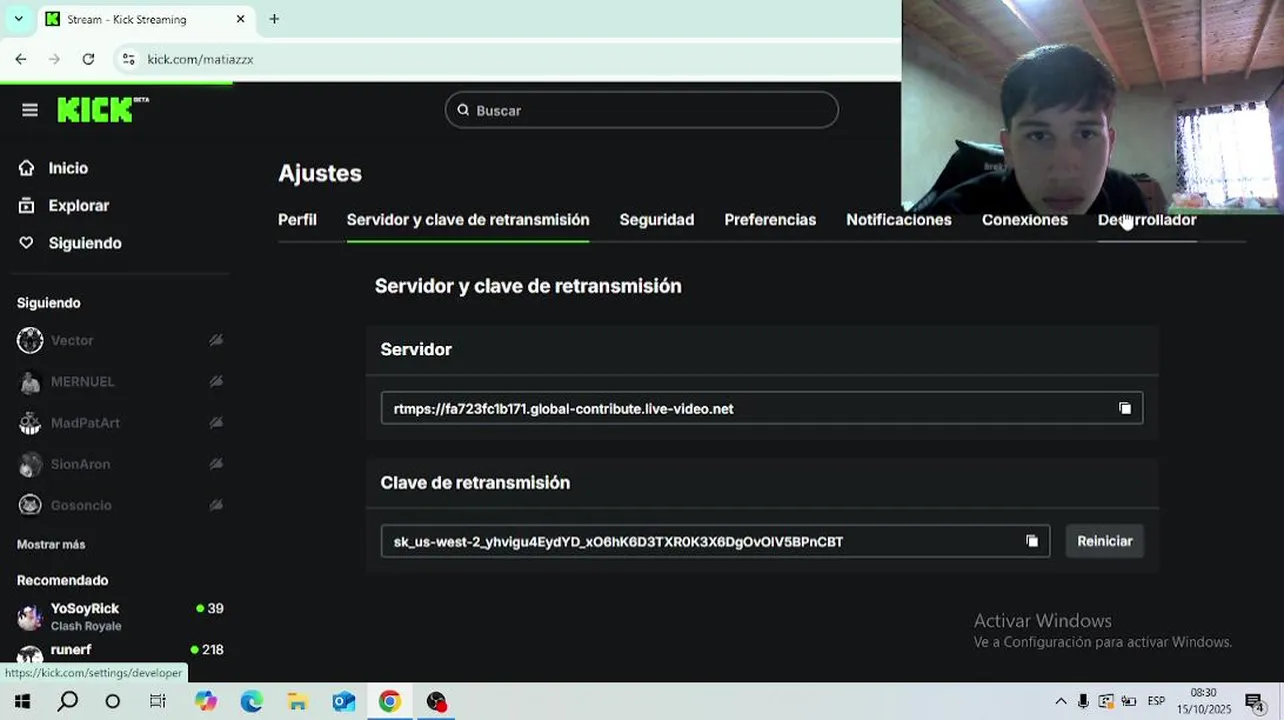The height and width of the screenshot is (720, 1284).
Task: Open MERNUEL channel avatar
Action: pos(30,382)
